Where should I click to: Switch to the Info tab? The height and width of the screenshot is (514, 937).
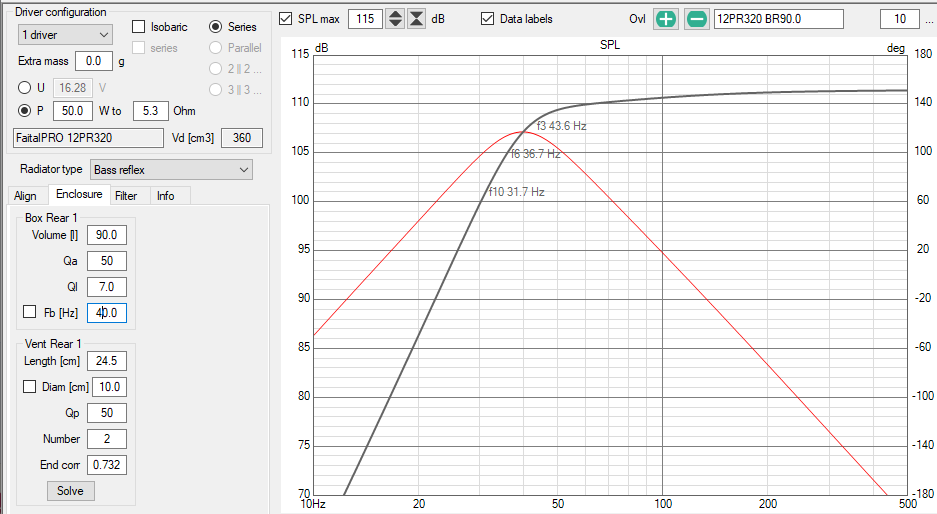(x=166, y=195)
